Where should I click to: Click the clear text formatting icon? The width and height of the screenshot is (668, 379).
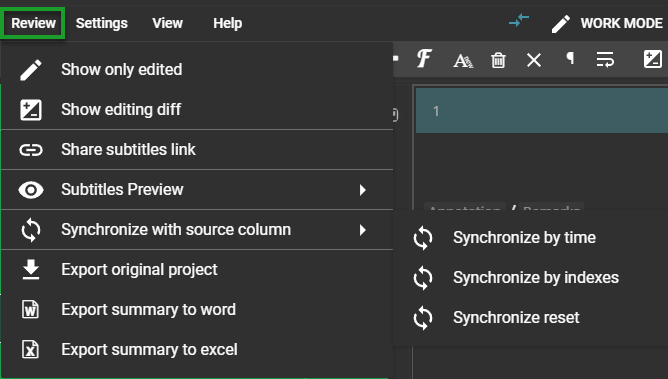(463, 60)
